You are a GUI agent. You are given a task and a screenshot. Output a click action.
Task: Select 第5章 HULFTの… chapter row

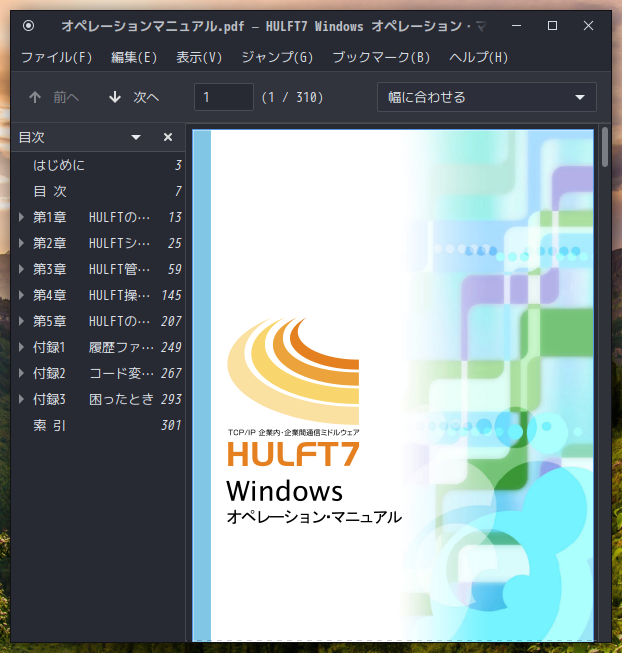click(x=98, y=321)
